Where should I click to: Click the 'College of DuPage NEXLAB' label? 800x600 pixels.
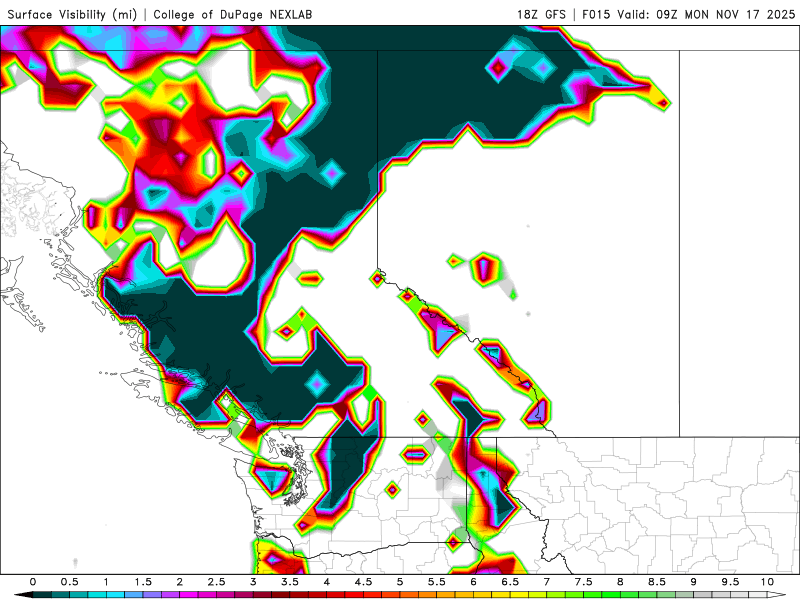[x=233, y=14]
